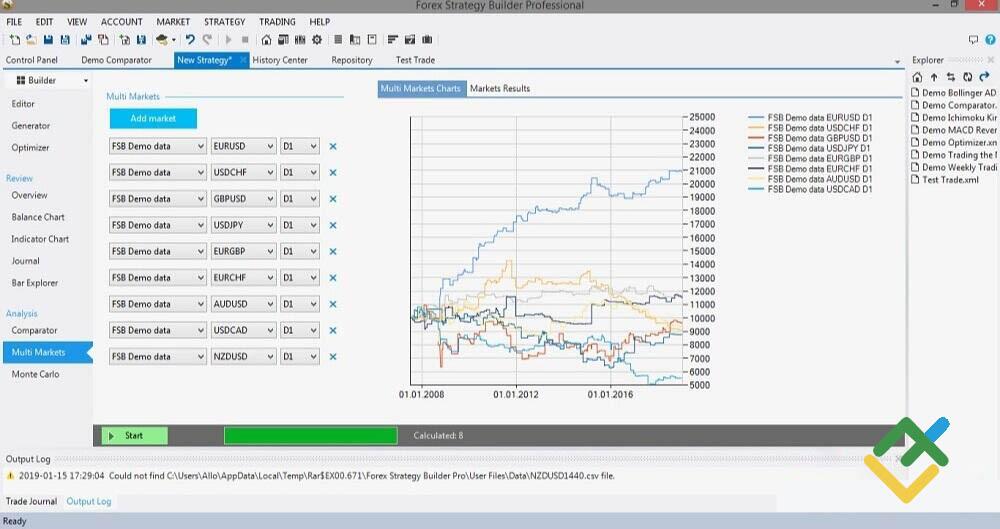The width and height of the screenshot is (1000, 529).
Task: Click the grayed Redo arrow in toolbar
Action: [207, 40]
